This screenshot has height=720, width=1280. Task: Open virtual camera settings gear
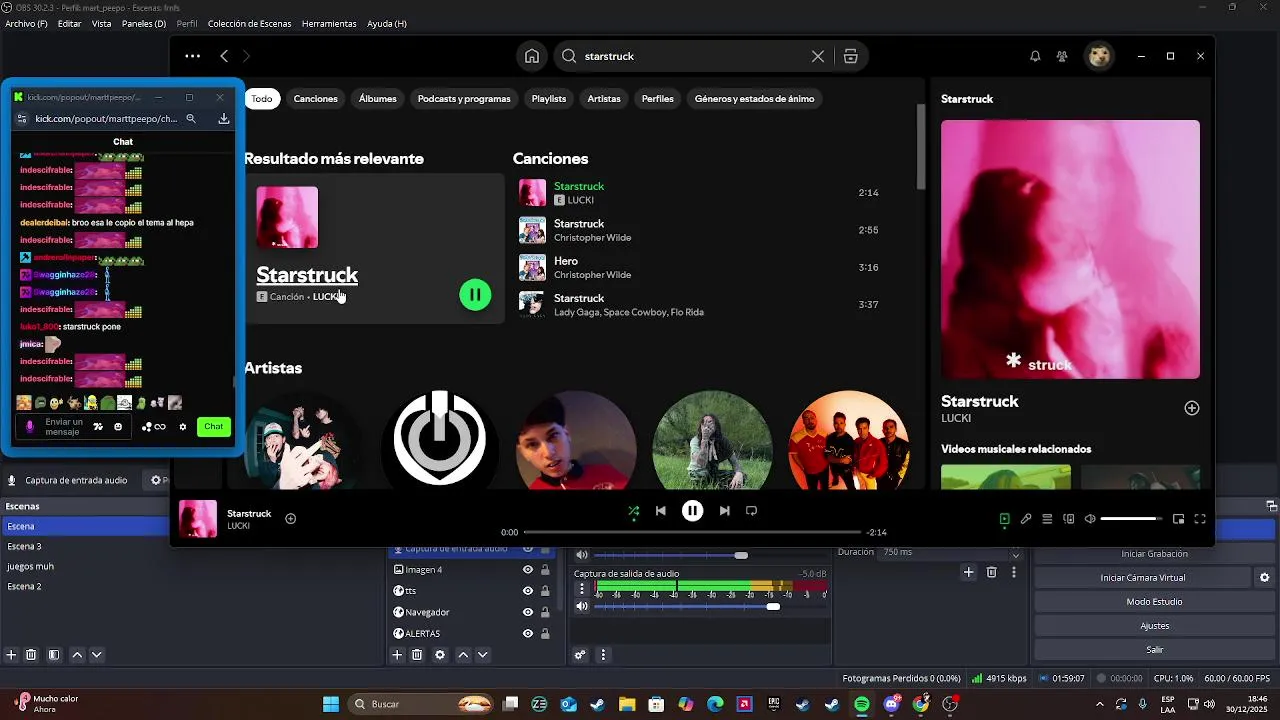click(x=1265, y=578)
